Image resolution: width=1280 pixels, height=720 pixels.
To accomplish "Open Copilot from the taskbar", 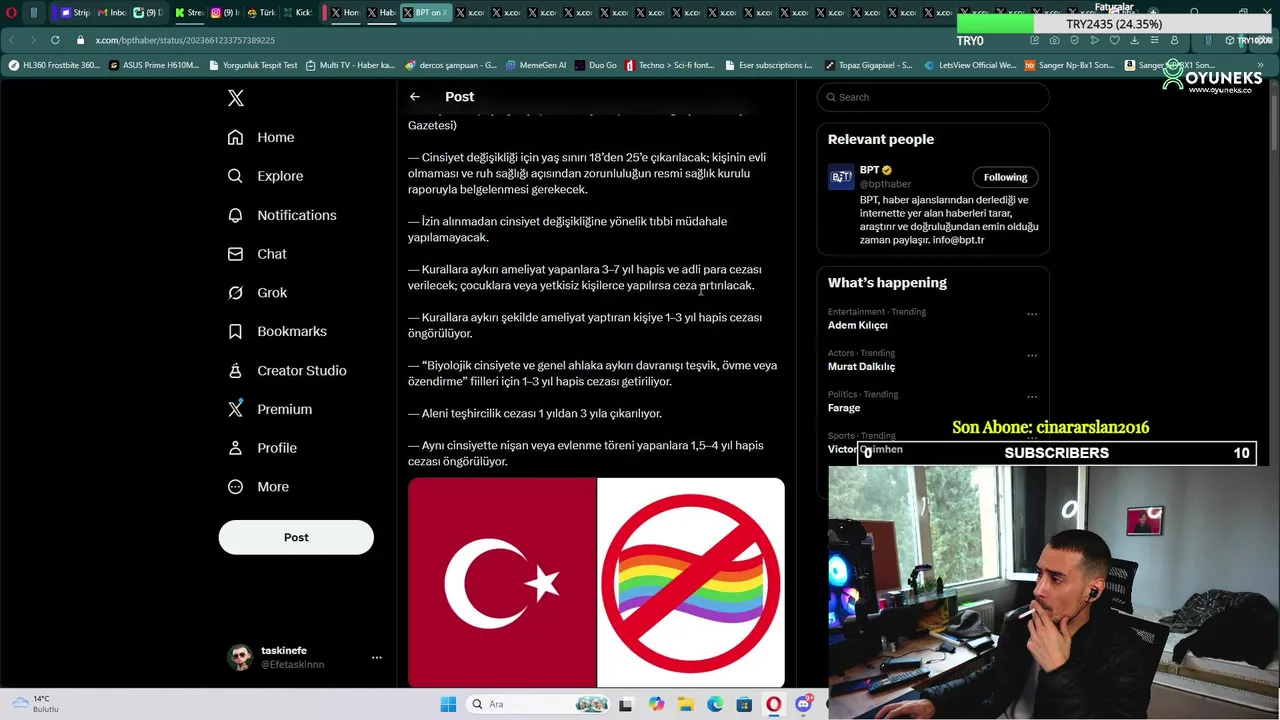I will pos(656,704).
